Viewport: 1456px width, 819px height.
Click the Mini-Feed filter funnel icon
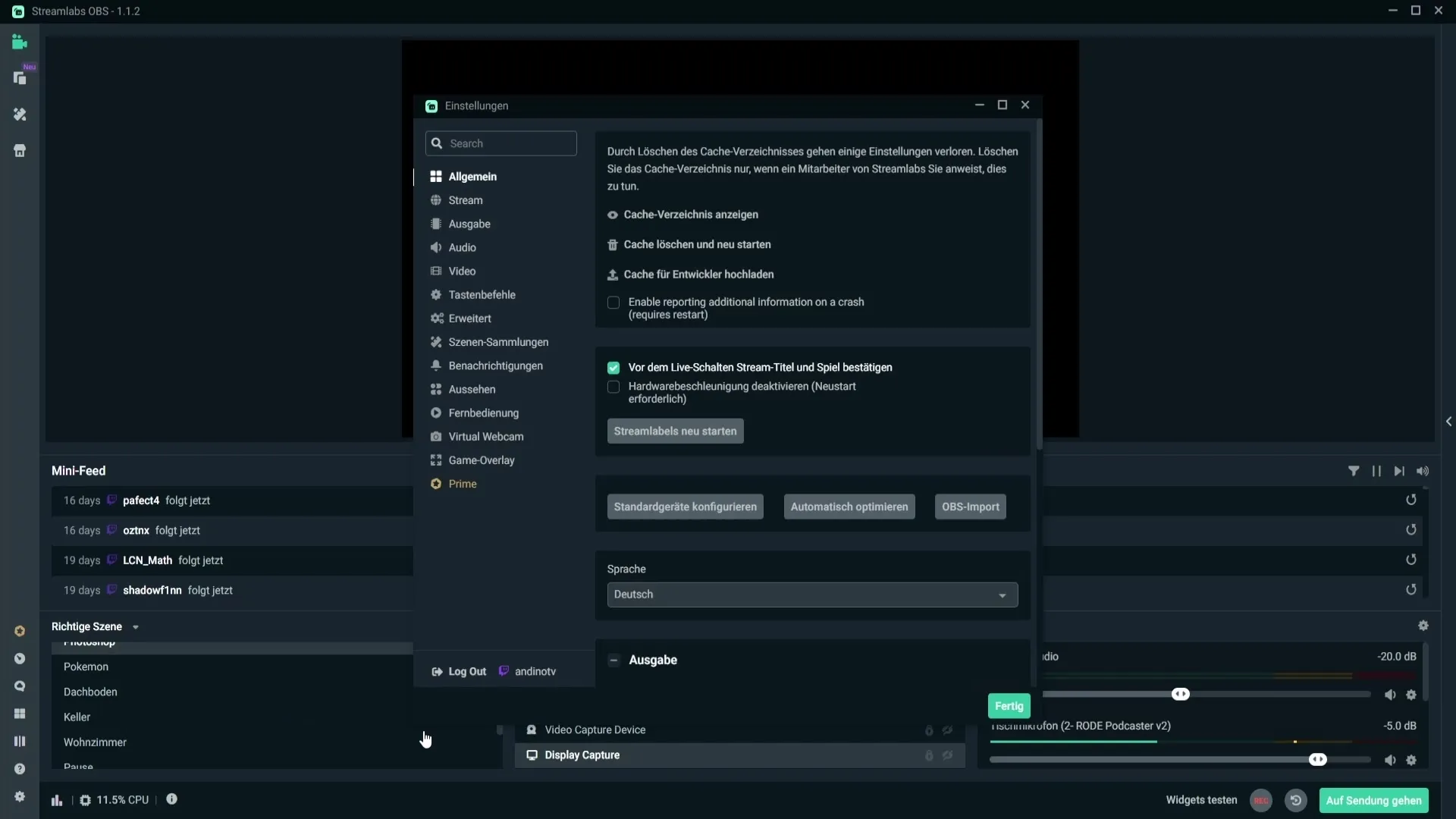click(x=1354, y=471)
